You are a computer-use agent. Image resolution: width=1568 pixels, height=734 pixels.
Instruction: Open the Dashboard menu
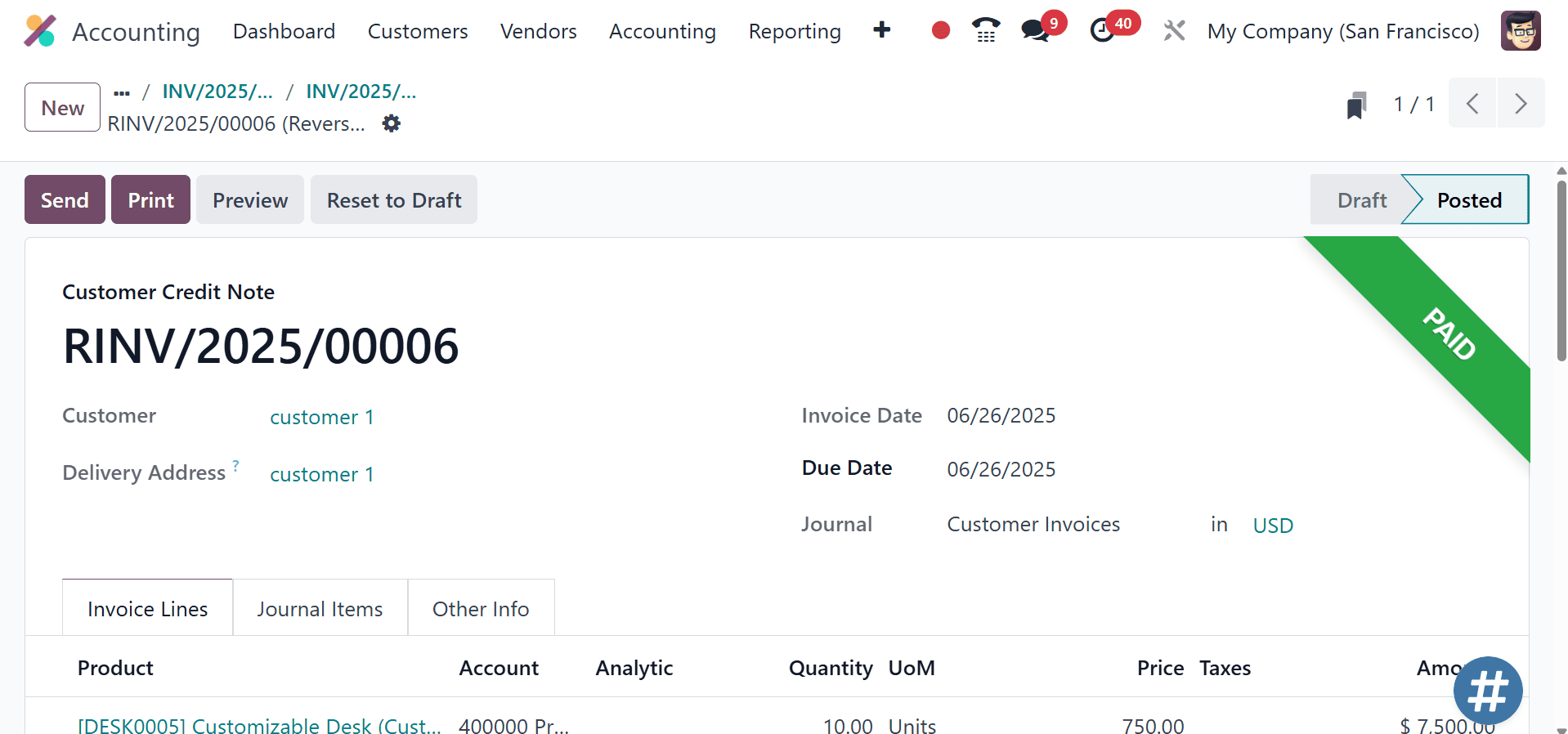click(x=284, y=31)
